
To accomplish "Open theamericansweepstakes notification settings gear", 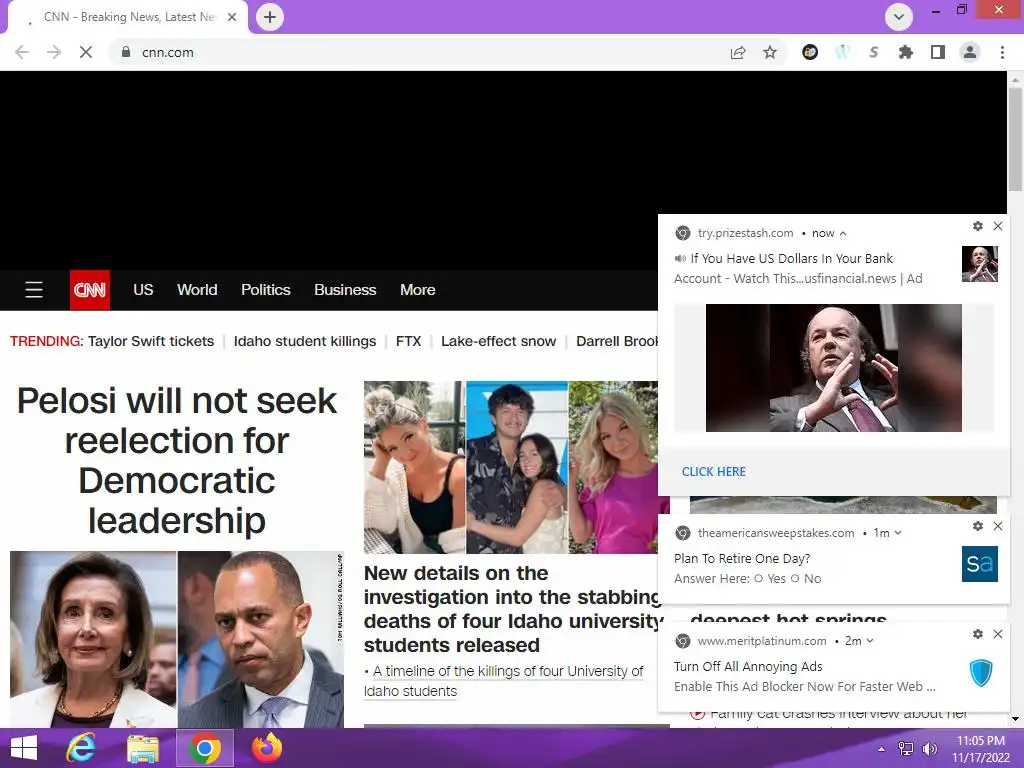I will click(x=978, y=526).
